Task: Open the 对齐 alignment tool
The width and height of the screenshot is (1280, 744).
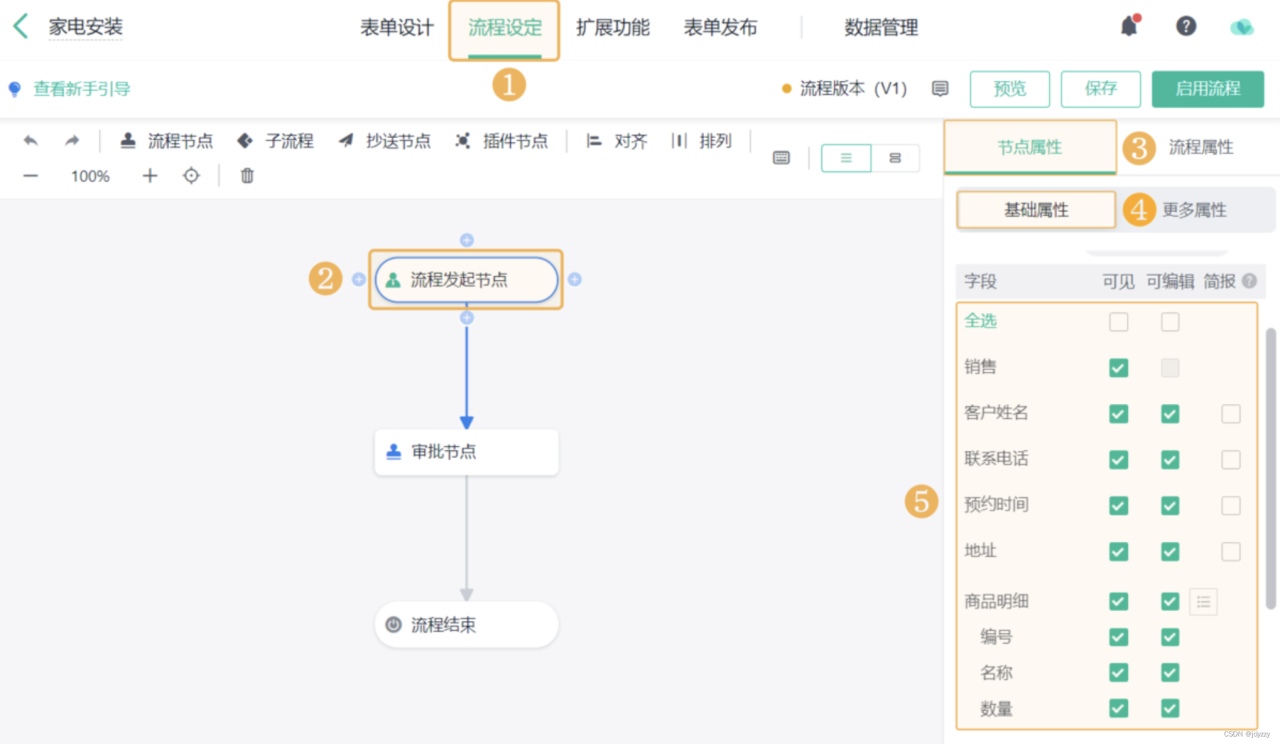Action: pos(617,141)
